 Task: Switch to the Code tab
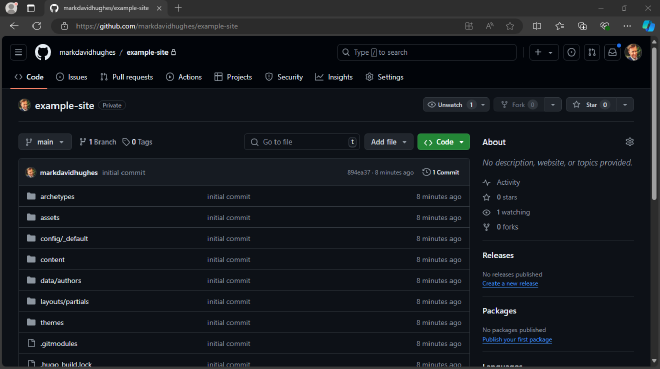click(x=29, y=77)
